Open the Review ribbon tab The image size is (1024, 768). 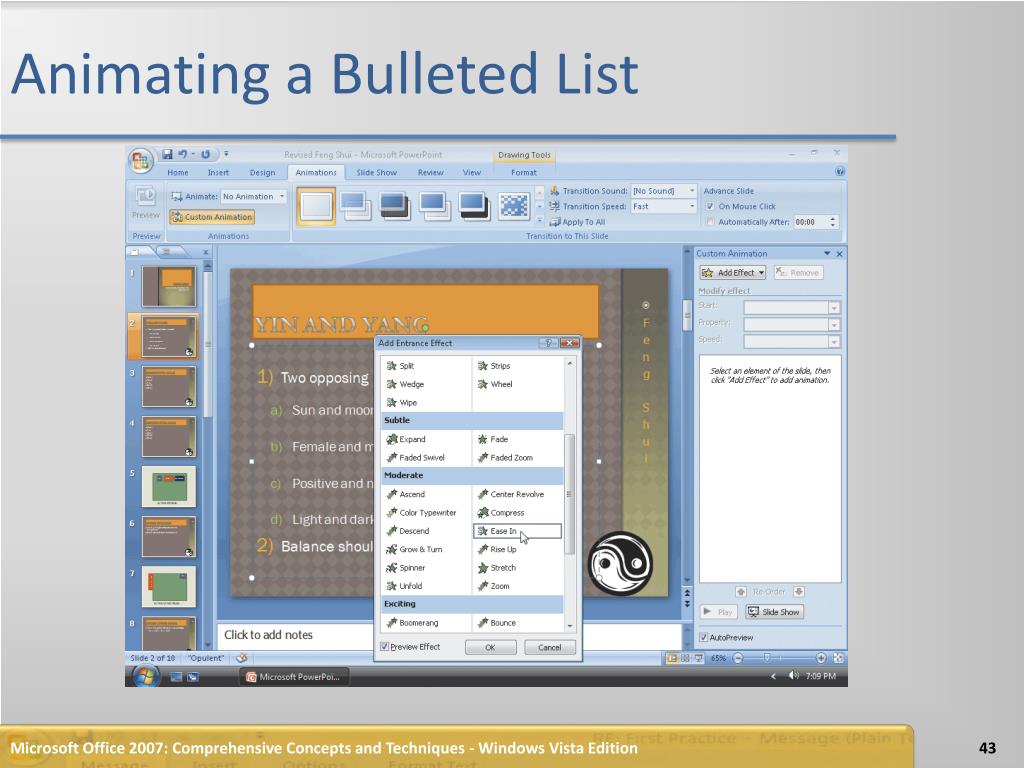(x=430, y=172)
